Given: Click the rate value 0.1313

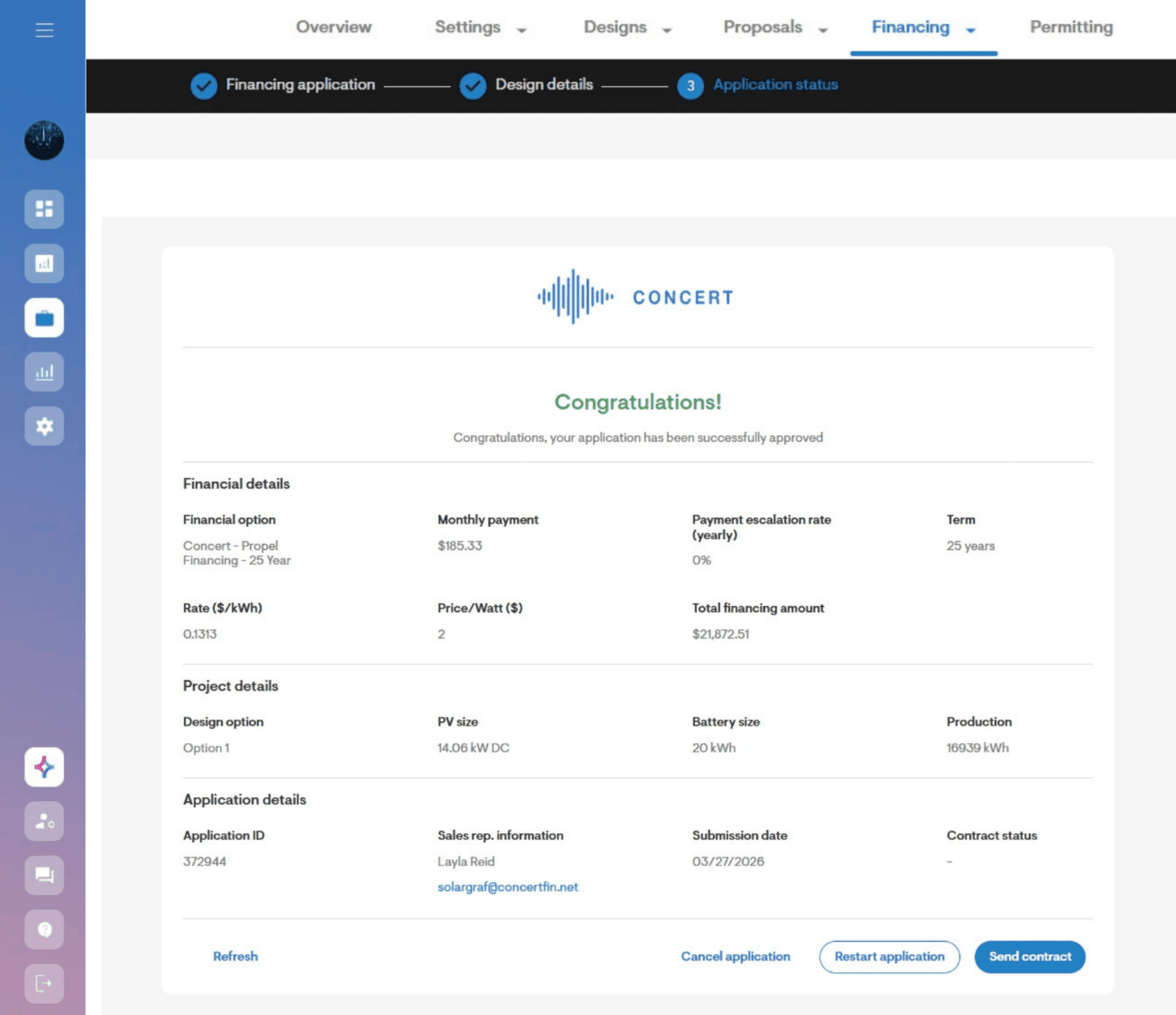Looking at the screenshot, I should click(x=200, y=634).
